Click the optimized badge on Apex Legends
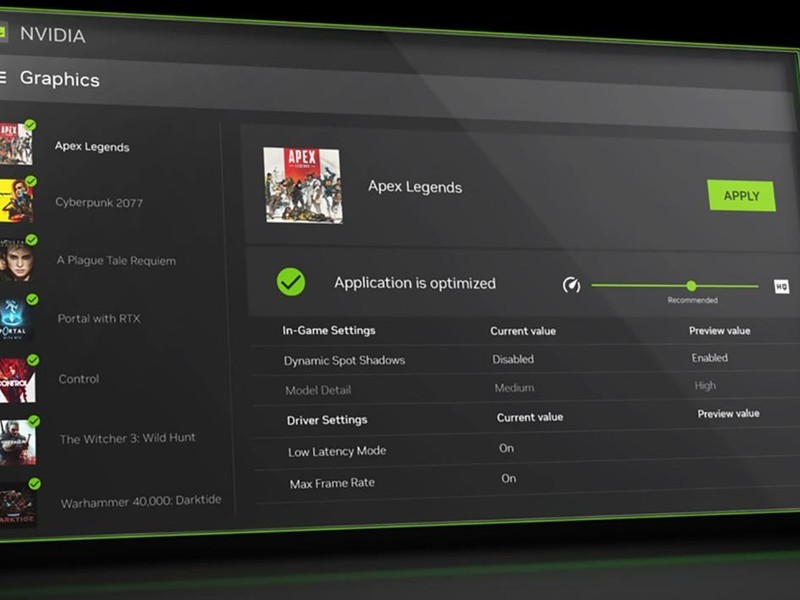Viewport: 800px width, 600px height. 30,125
